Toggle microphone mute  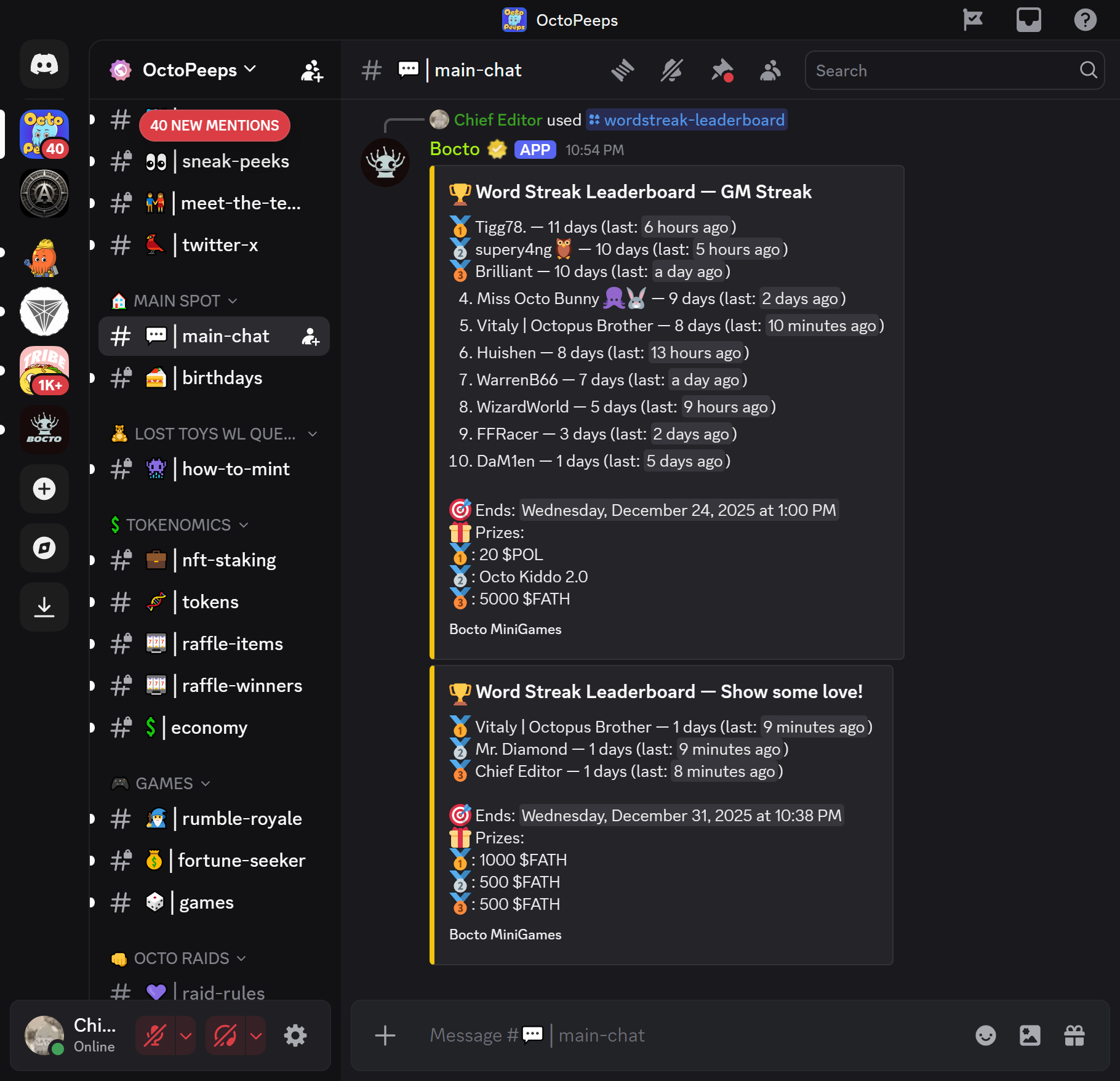click(x=154, y=1035)
